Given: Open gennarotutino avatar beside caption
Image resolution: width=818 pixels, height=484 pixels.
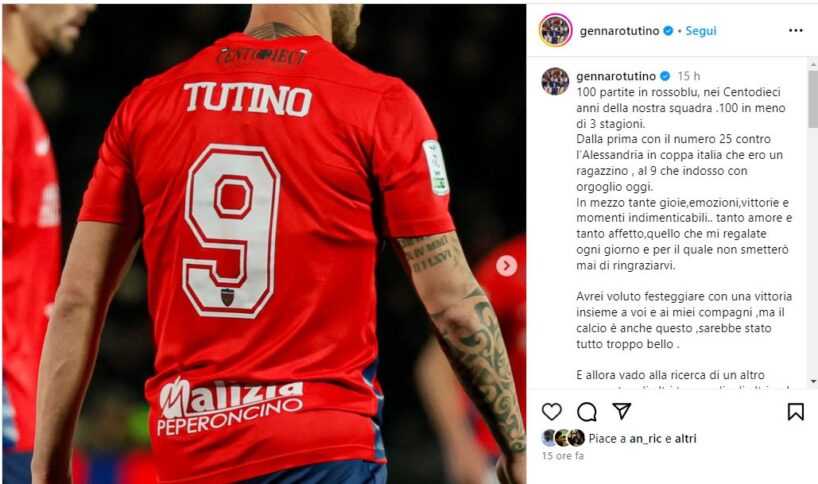Looking at the screenshot, I should (x=555, y=81).
